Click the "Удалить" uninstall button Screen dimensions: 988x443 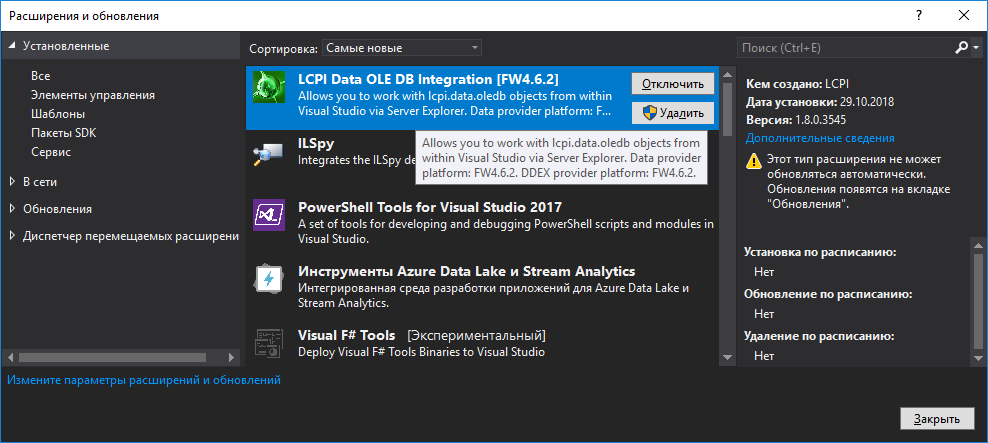(x=672, y=113)
